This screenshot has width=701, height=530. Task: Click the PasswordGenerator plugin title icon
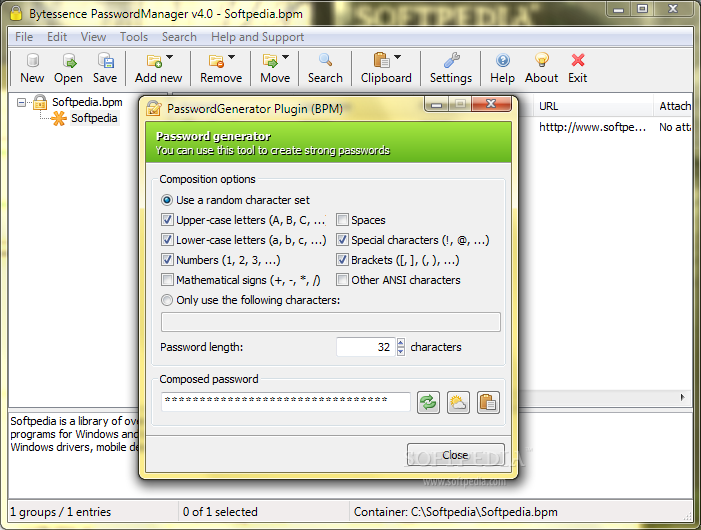pos(154,109)
